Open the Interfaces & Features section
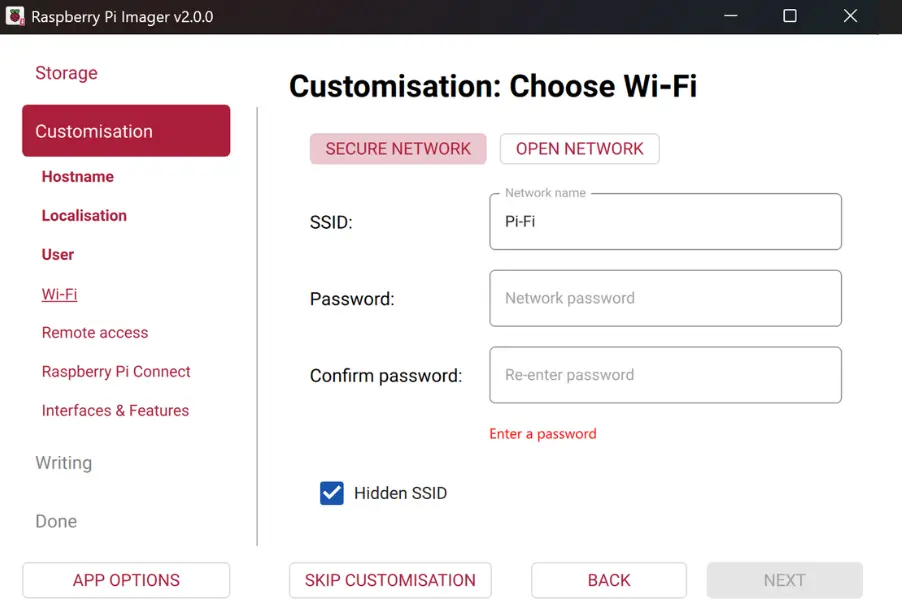The height and width of the screenshot is (602, 902). (x=115, y=410)
